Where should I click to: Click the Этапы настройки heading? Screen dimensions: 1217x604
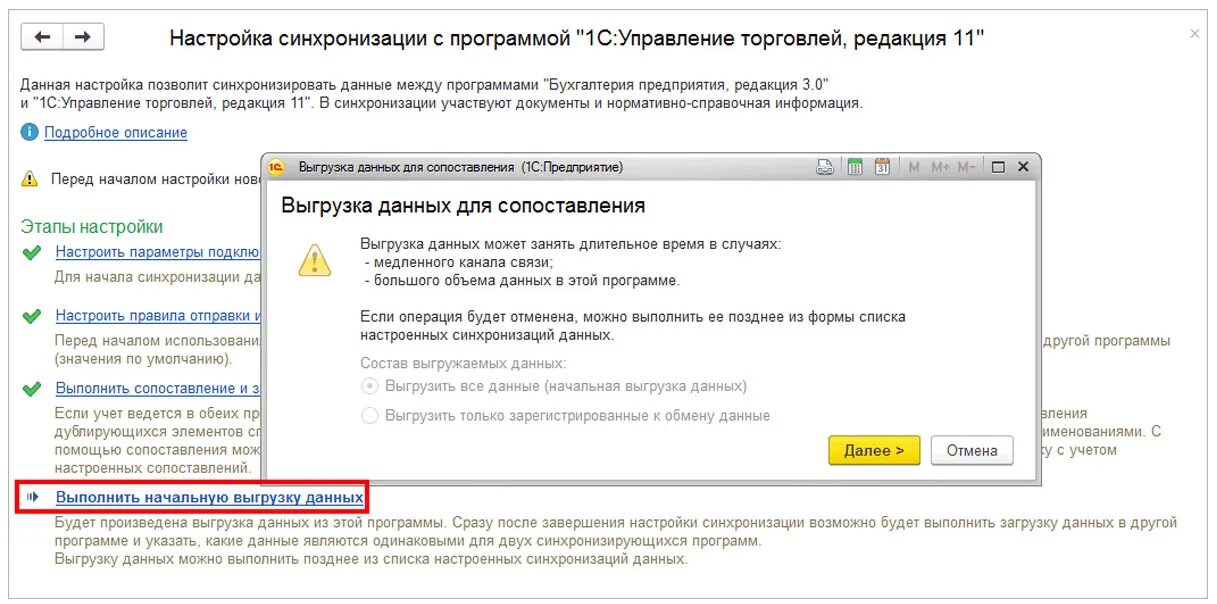coord(92,227)
